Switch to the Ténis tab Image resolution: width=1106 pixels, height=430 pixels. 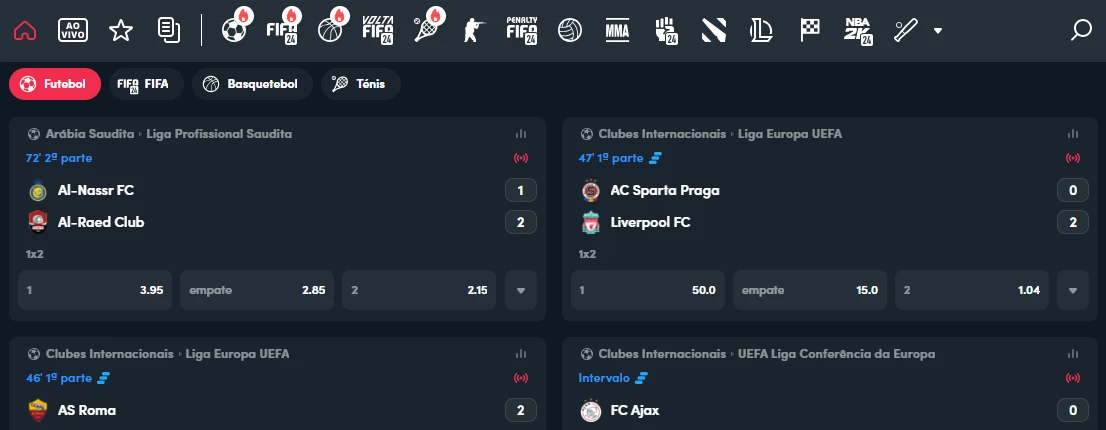(360, 85)
